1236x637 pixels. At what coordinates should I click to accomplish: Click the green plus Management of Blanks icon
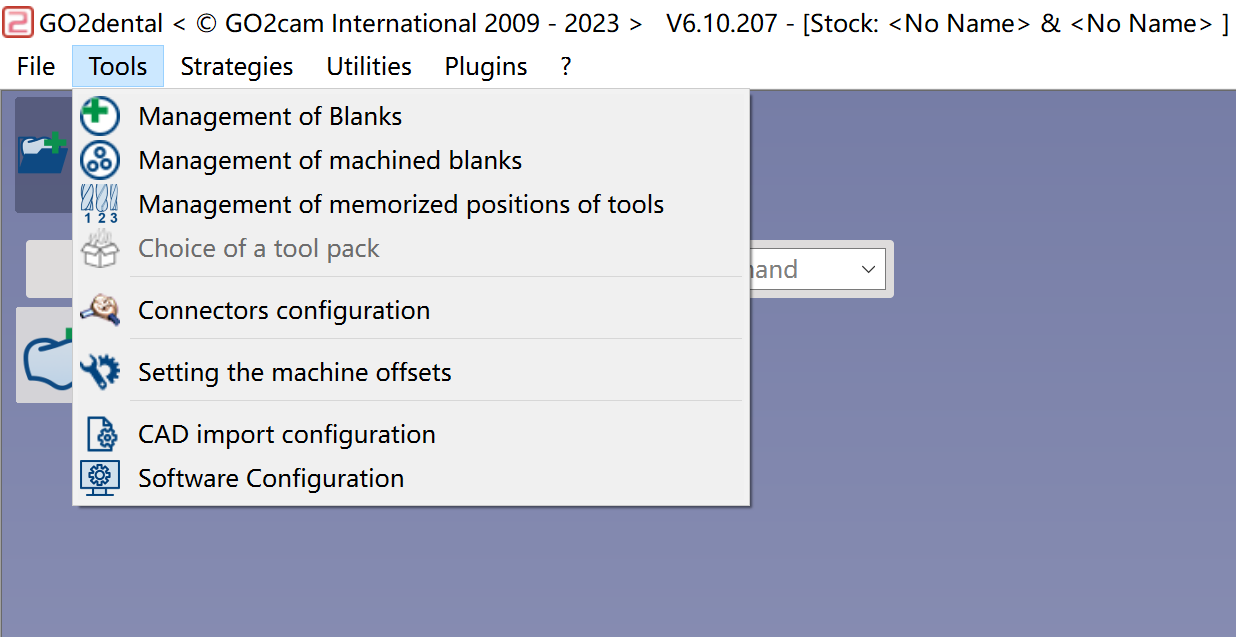(99, 116)
